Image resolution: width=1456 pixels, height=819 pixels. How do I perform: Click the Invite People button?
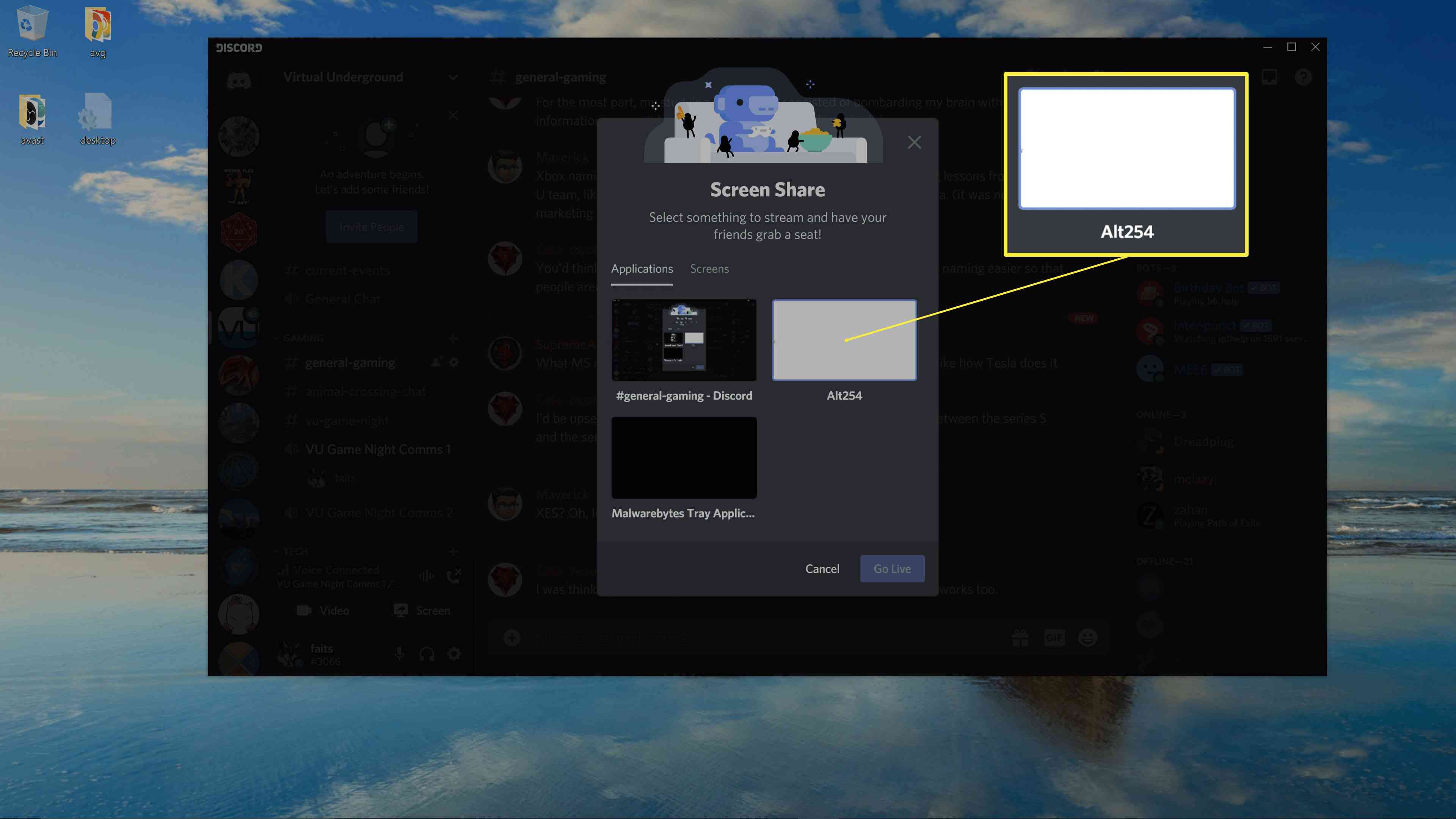pos(371,227)
